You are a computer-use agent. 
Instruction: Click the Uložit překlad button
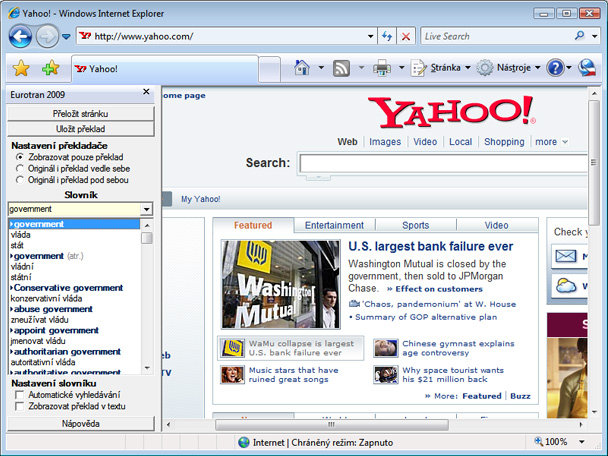pyautogui.click(x=81, y=129)
